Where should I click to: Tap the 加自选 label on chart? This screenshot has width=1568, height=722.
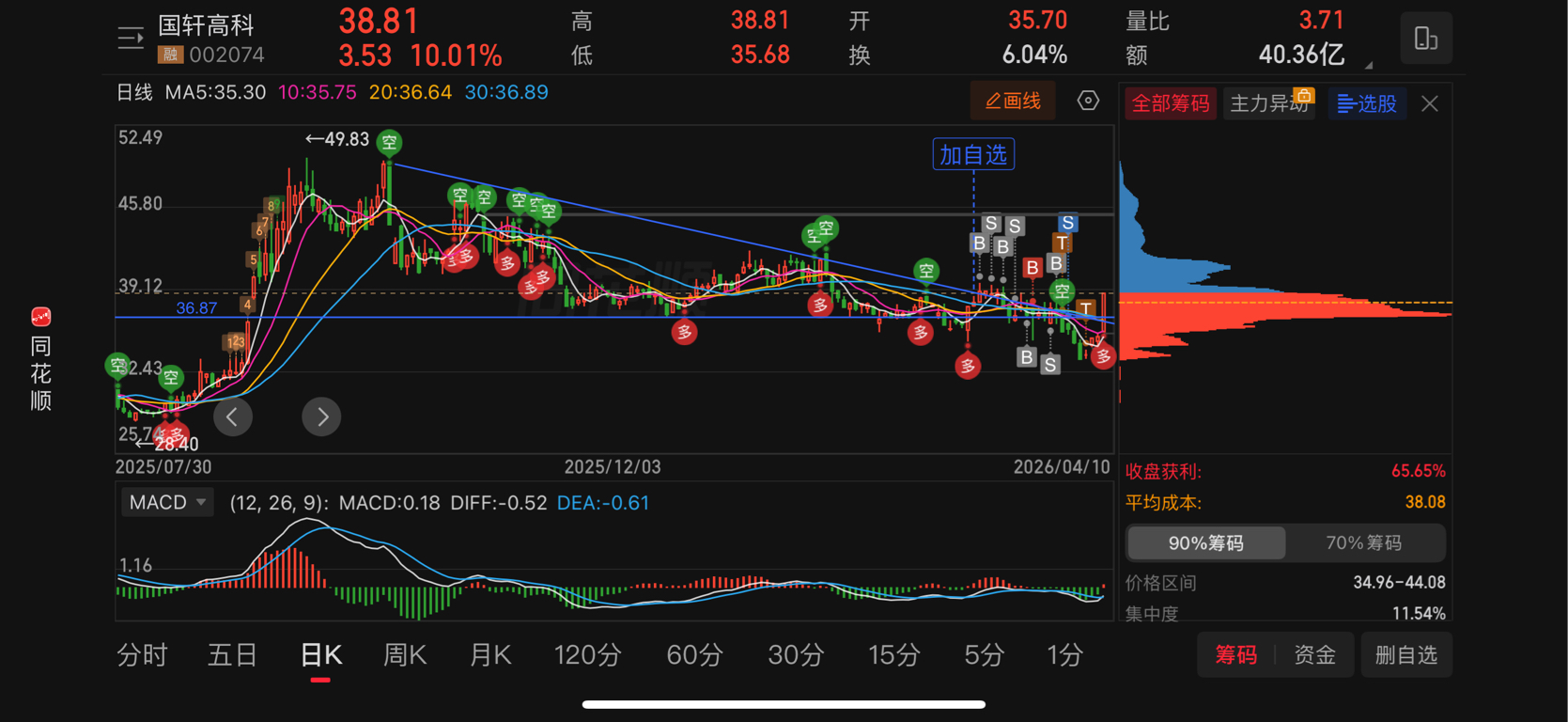pos(973,155)
